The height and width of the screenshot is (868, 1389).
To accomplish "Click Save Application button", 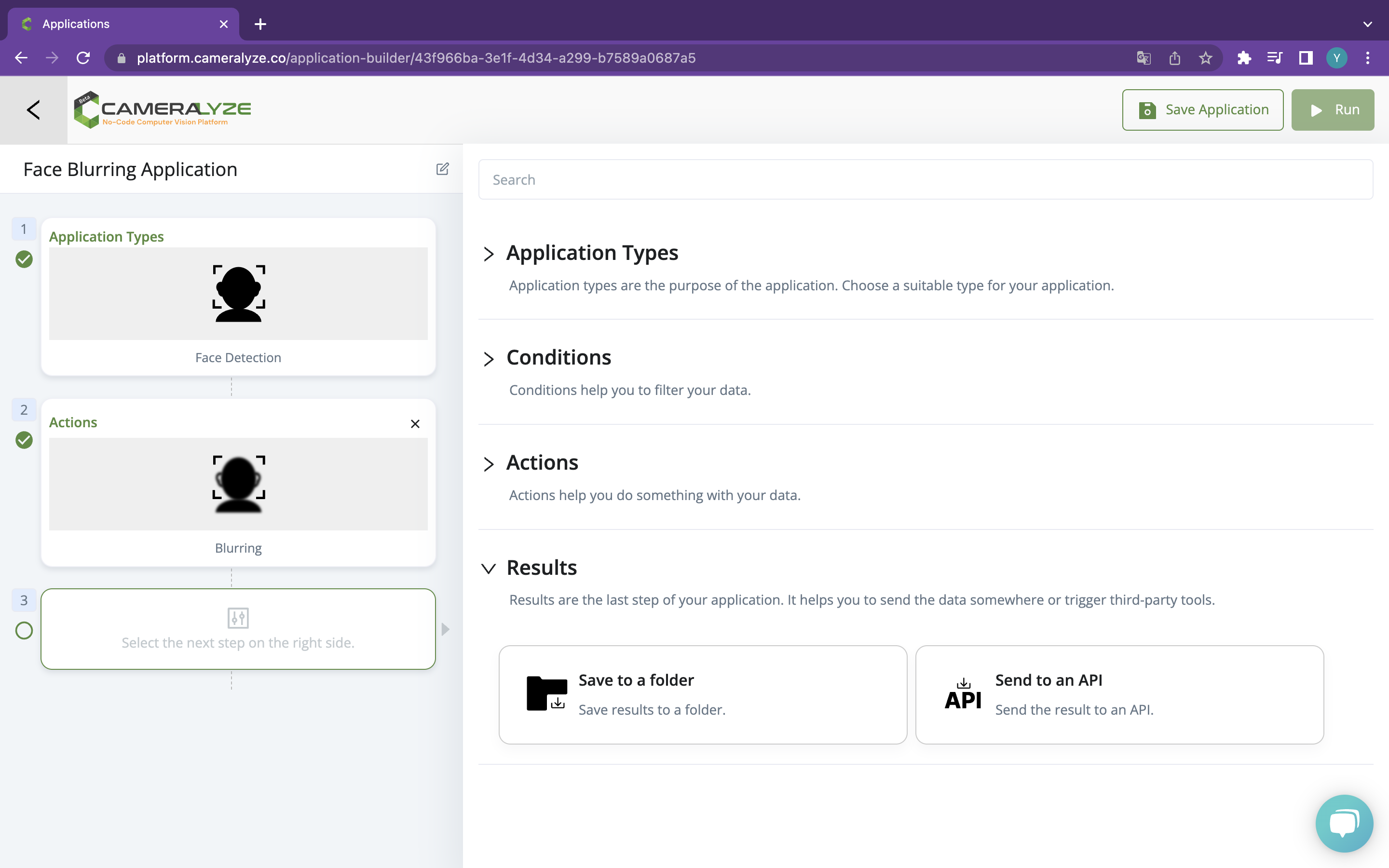I will tap(1202, 109).
